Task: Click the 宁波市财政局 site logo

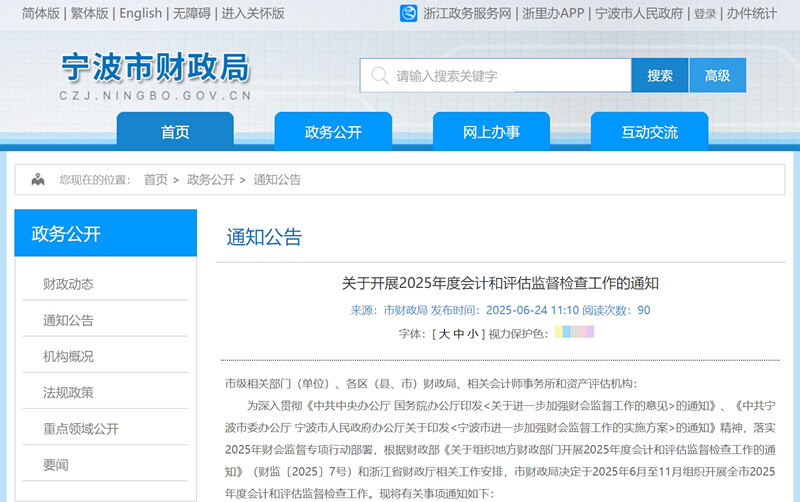Action: pos(156,67)
